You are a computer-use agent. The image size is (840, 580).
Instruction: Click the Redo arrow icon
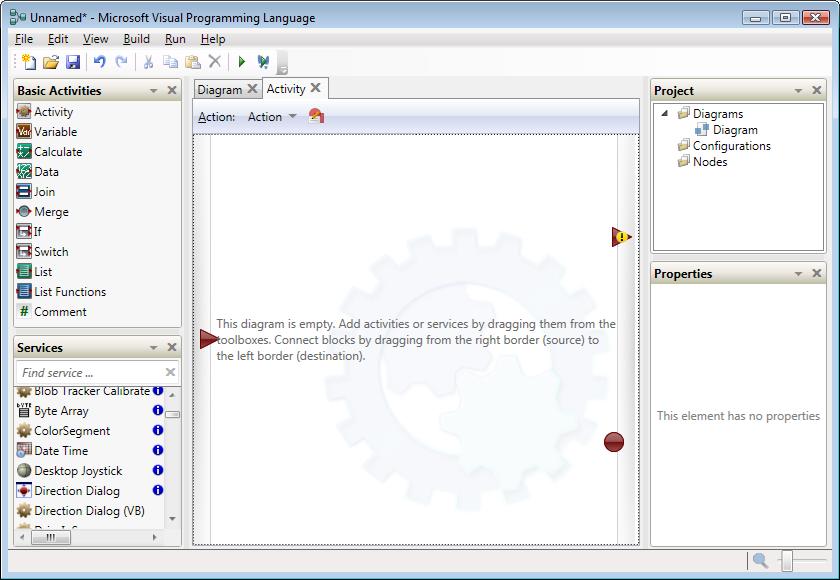pyautogui.click(x=122, y=62)
